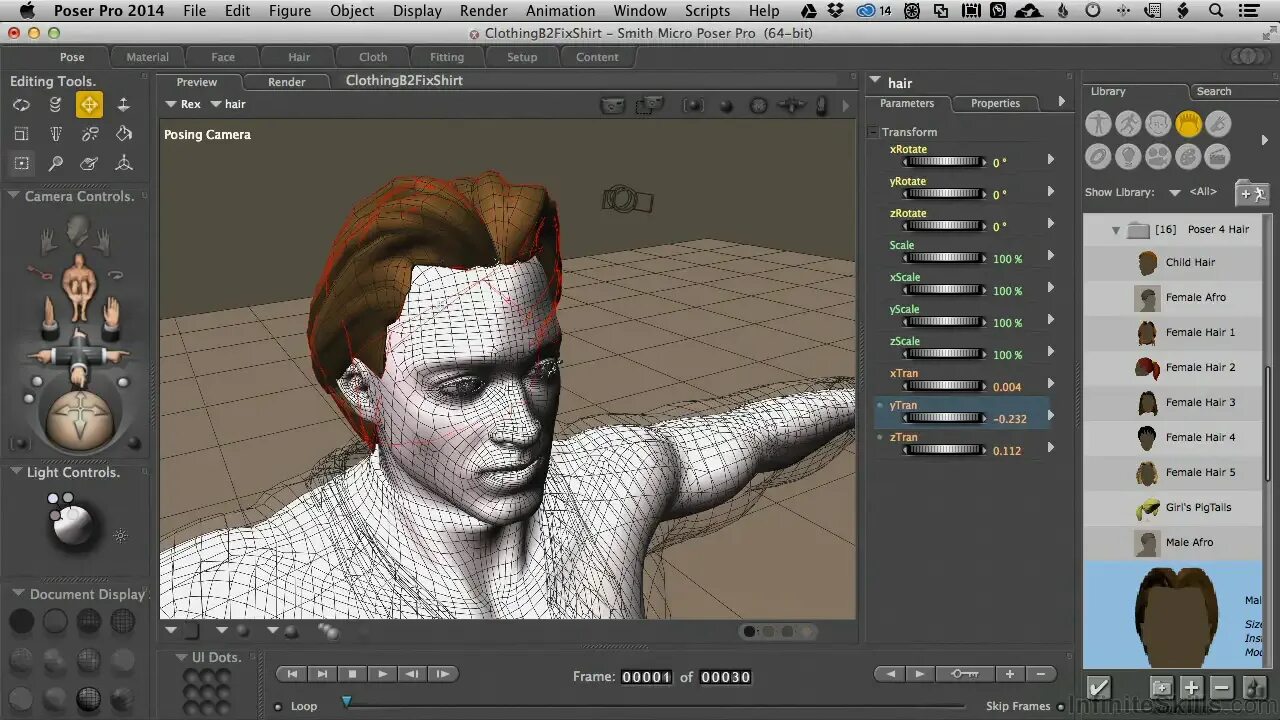The width and height of the screenshot is (1280, 720).
Task: Click the Apply checkmark button in Library
Action: [x=1099, y=687]
